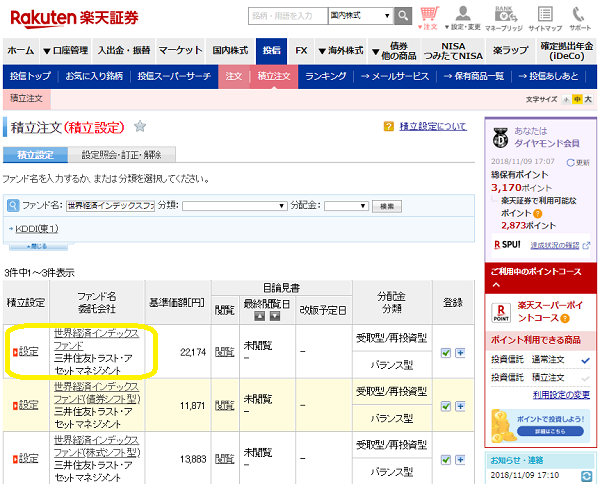Click the help icon next to 楽天スーパーポイントコース

click(565, 318)
